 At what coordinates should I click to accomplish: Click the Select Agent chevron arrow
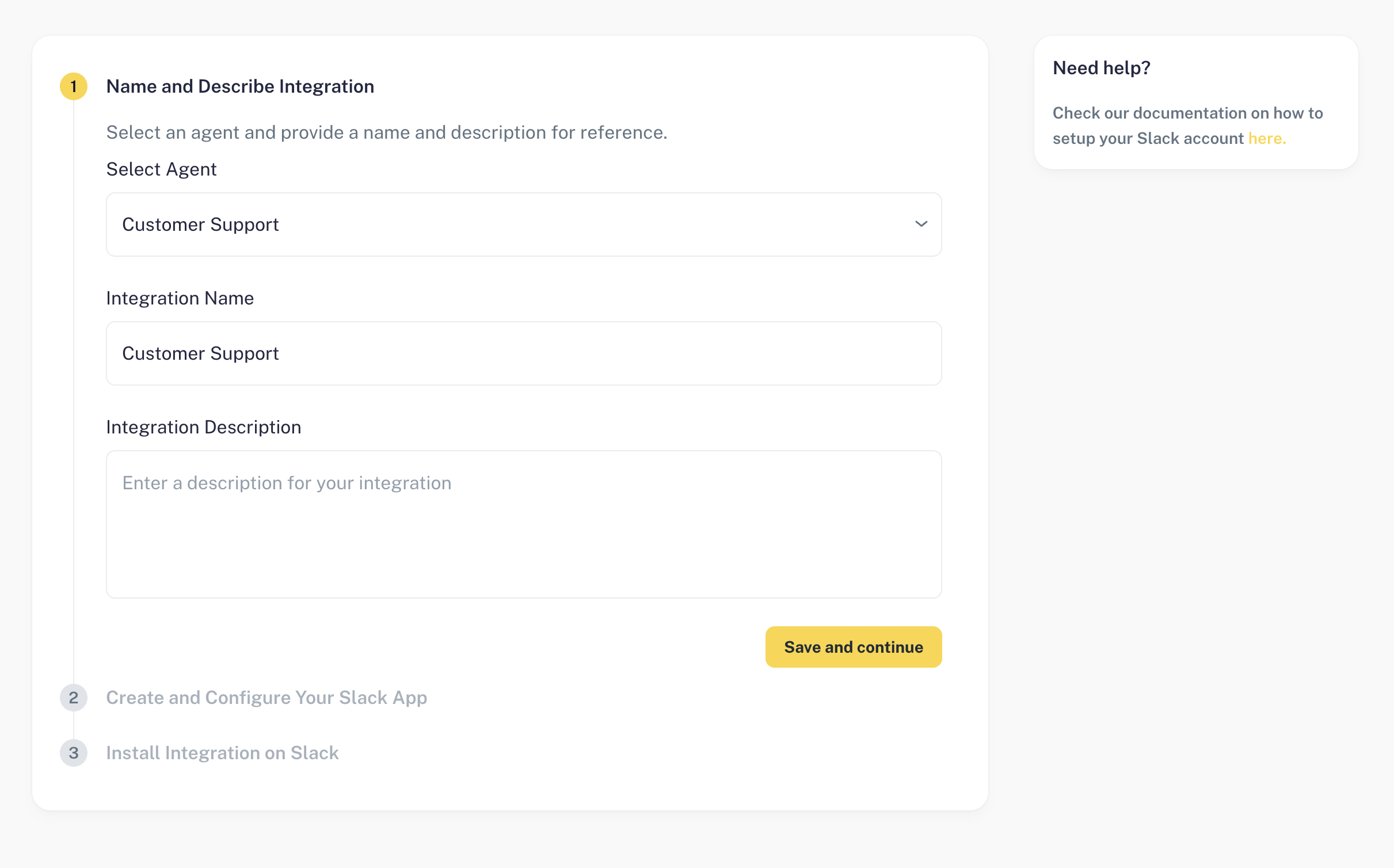(921, 224)
